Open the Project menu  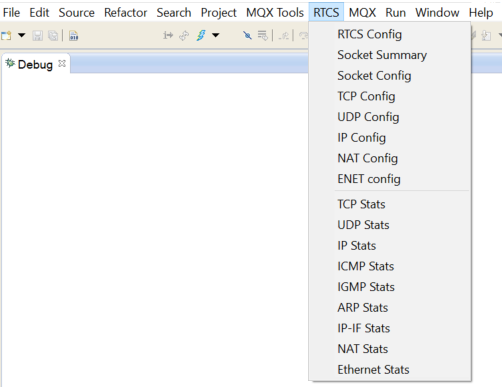(219, 13)
